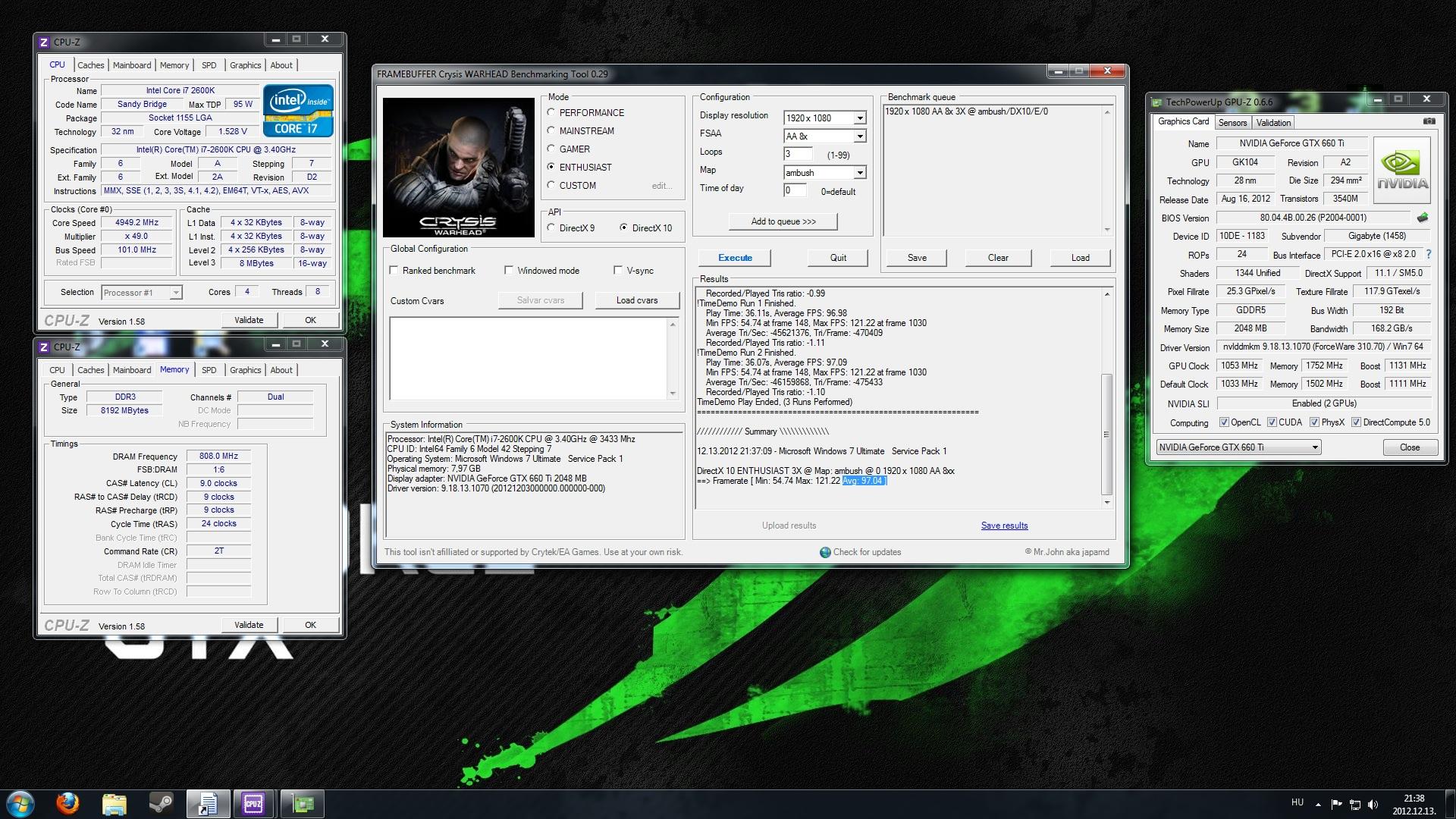The width and height of the screenshot is (1456, 819).
Task: Switch to the Sensors tab in GPU-Z
Action: (1232, 123)
